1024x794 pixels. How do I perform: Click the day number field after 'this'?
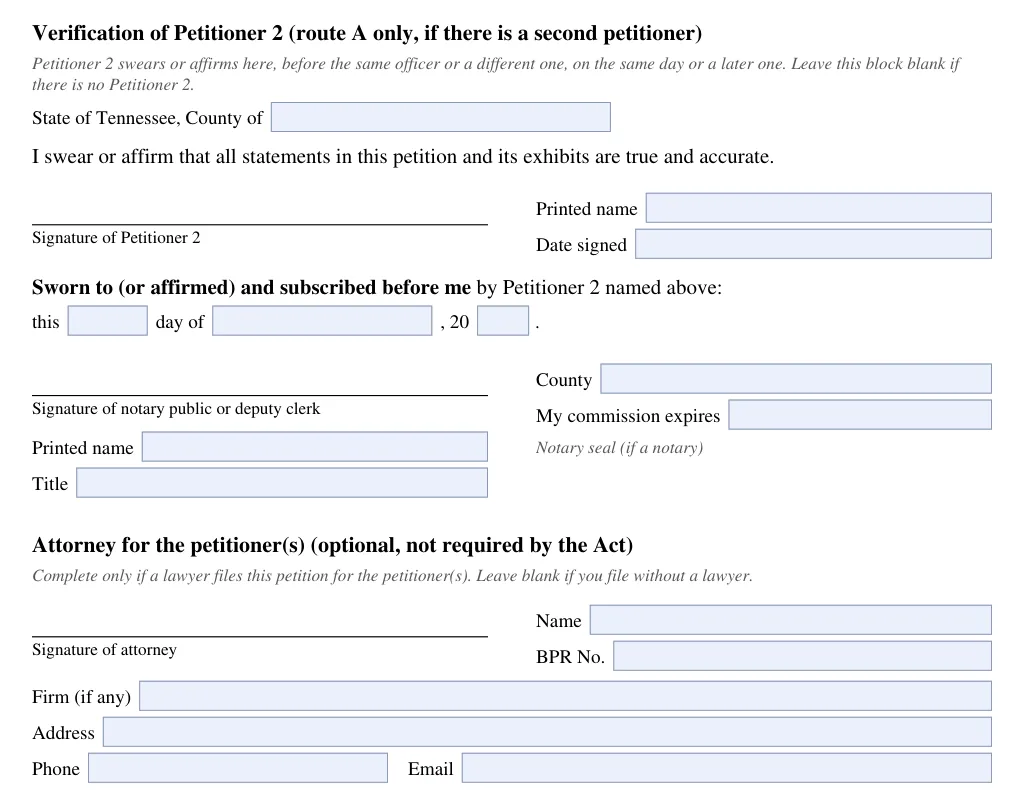tap(108, 321)
